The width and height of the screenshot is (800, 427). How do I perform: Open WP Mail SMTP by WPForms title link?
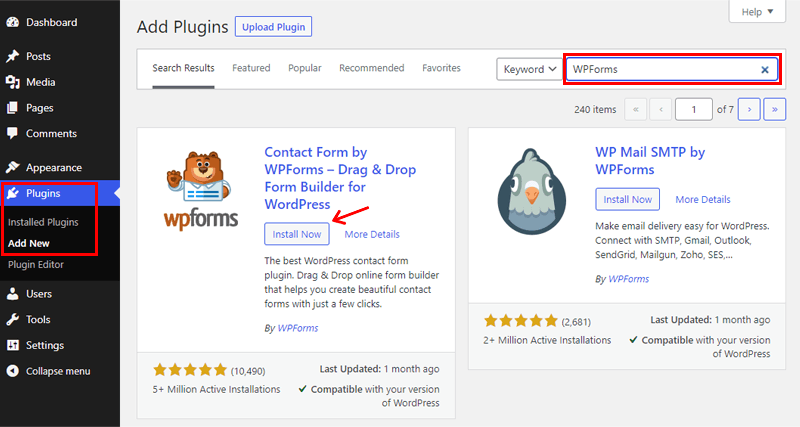coord(650,161)
